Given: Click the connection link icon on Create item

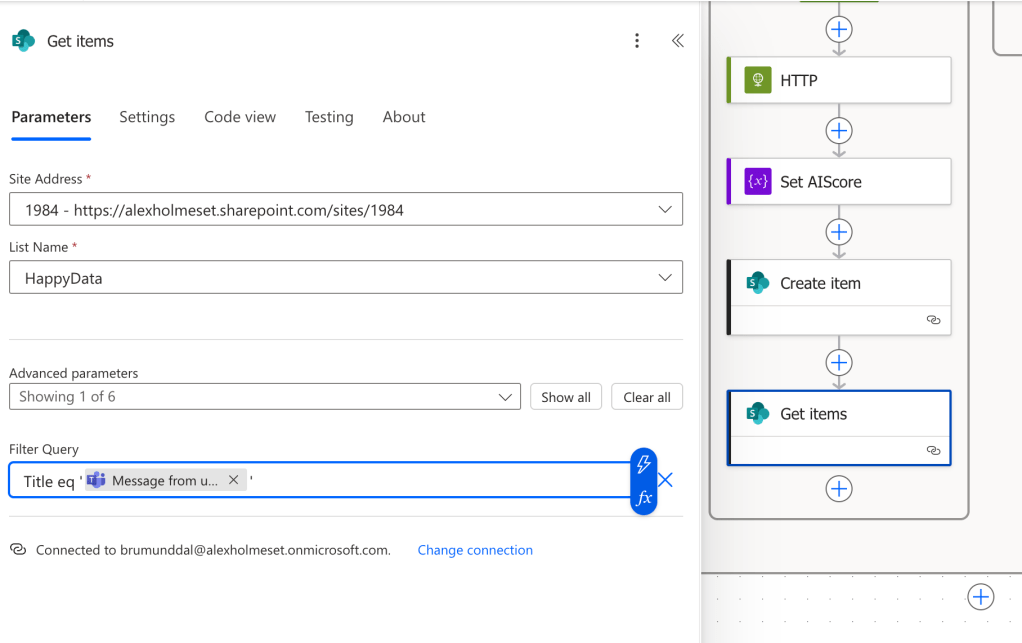Looking at the screenshot, I should click(933, 320).
